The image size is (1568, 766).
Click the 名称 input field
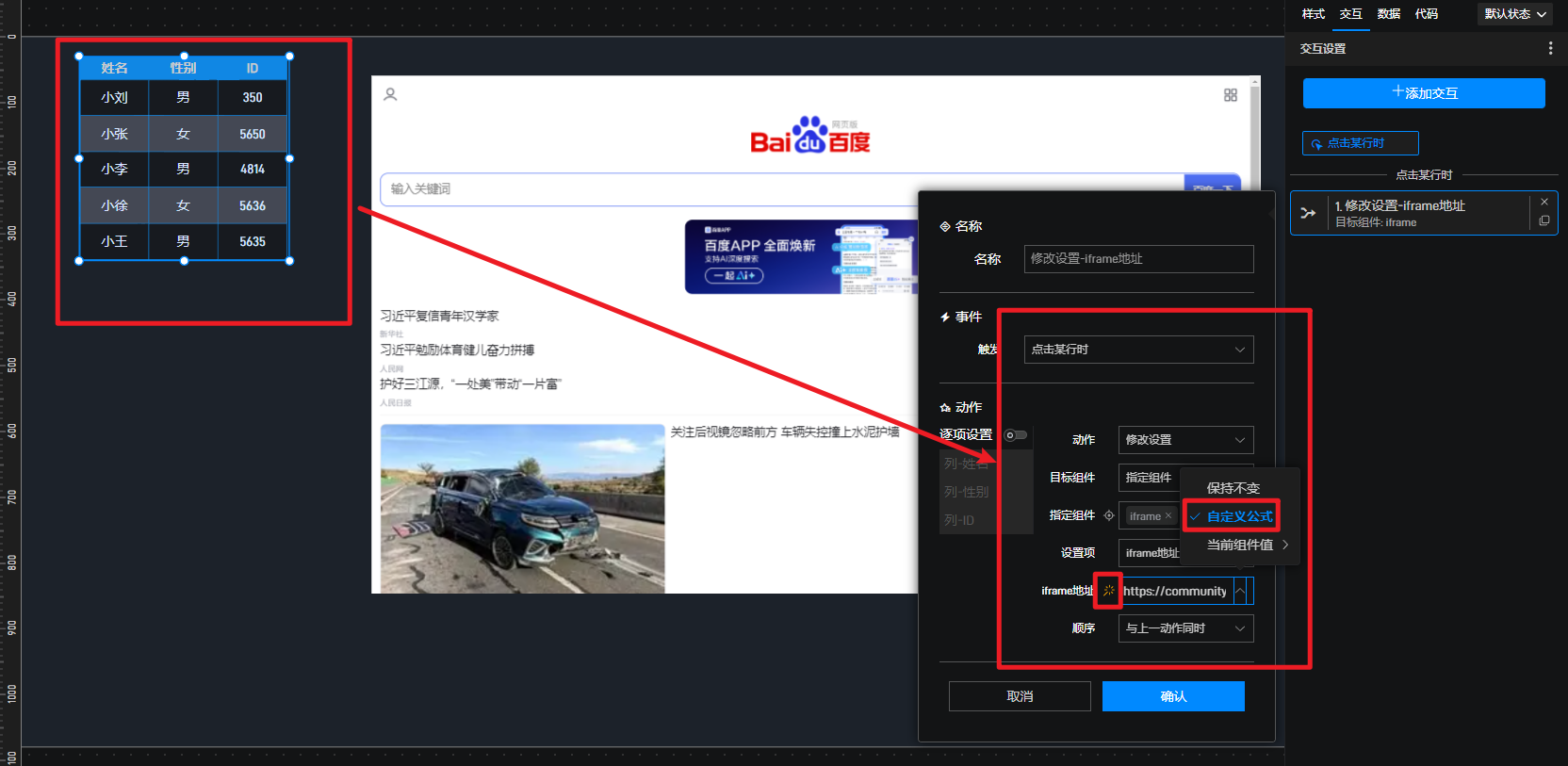coord(1138,259)
